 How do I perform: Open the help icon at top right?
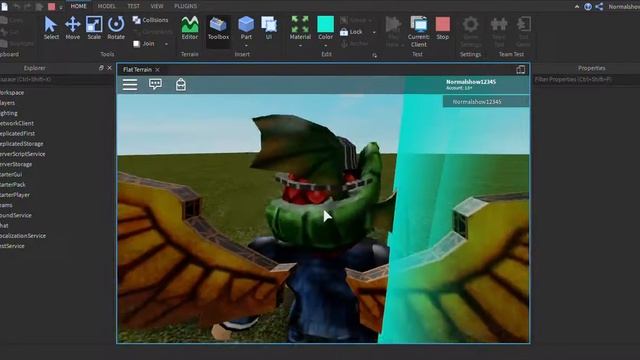[588, 7]
